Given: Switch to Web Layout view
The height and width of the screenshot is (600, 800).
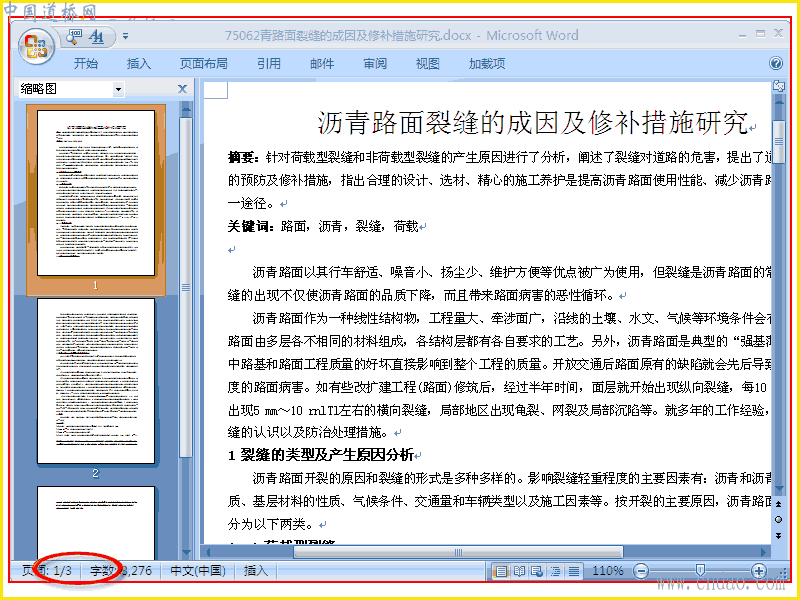Looking at the screenshot, I should click(537, 571).
